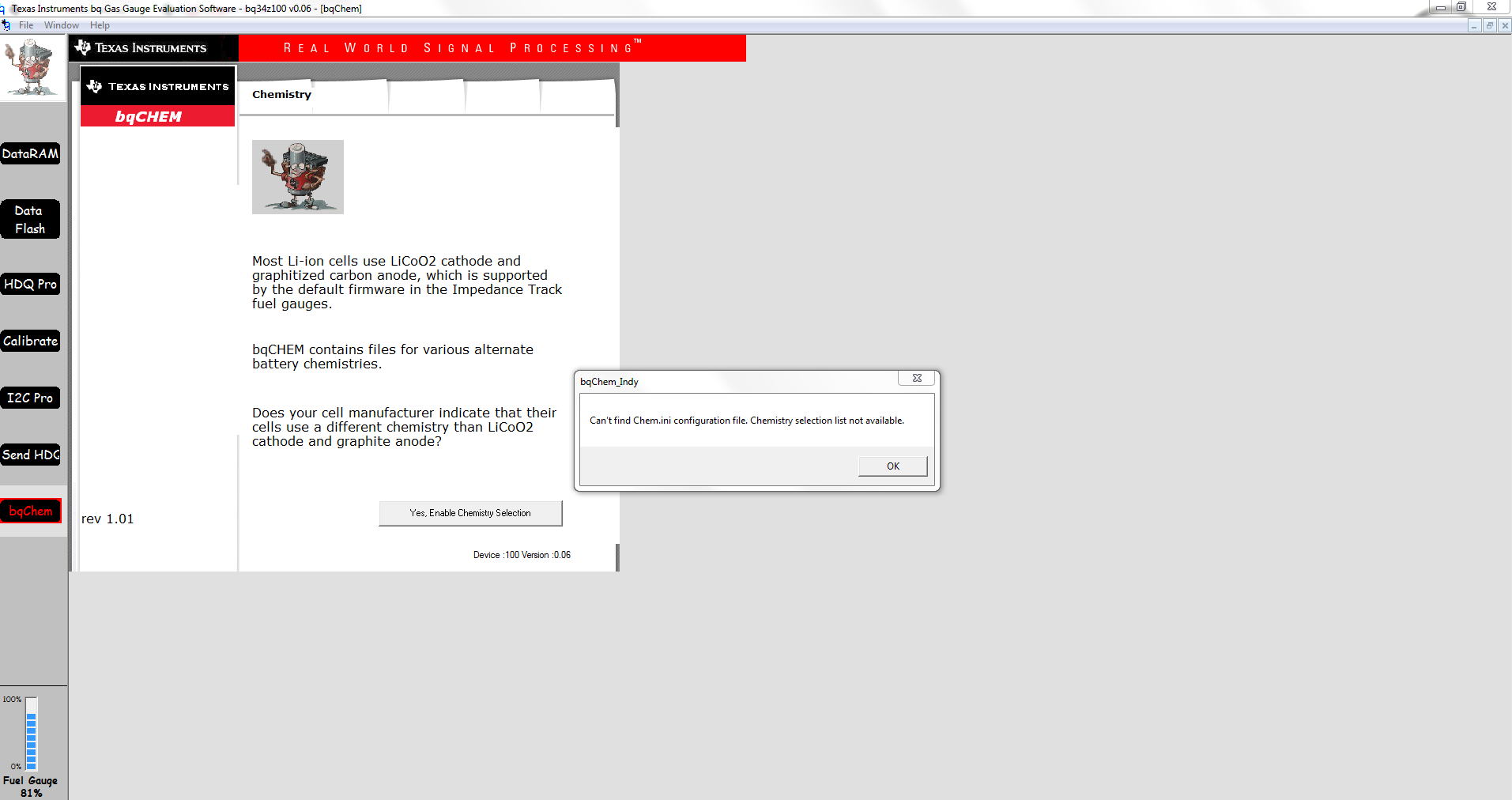Open the Help menu
Screen dimensions: 1512x800
(x=100, y=25)
